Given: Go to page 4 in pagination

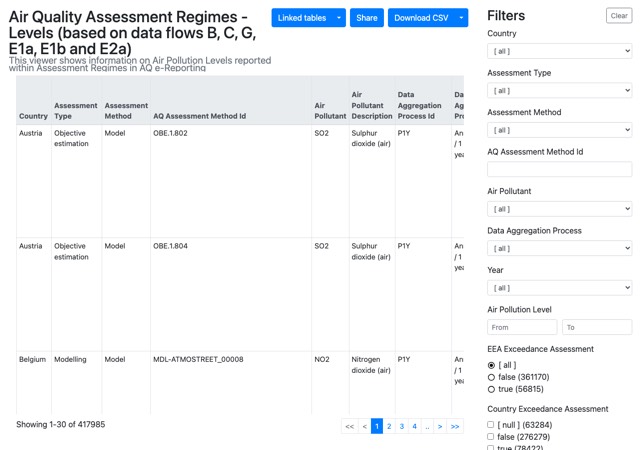Looking at the screenshot, I should (414, 426).
